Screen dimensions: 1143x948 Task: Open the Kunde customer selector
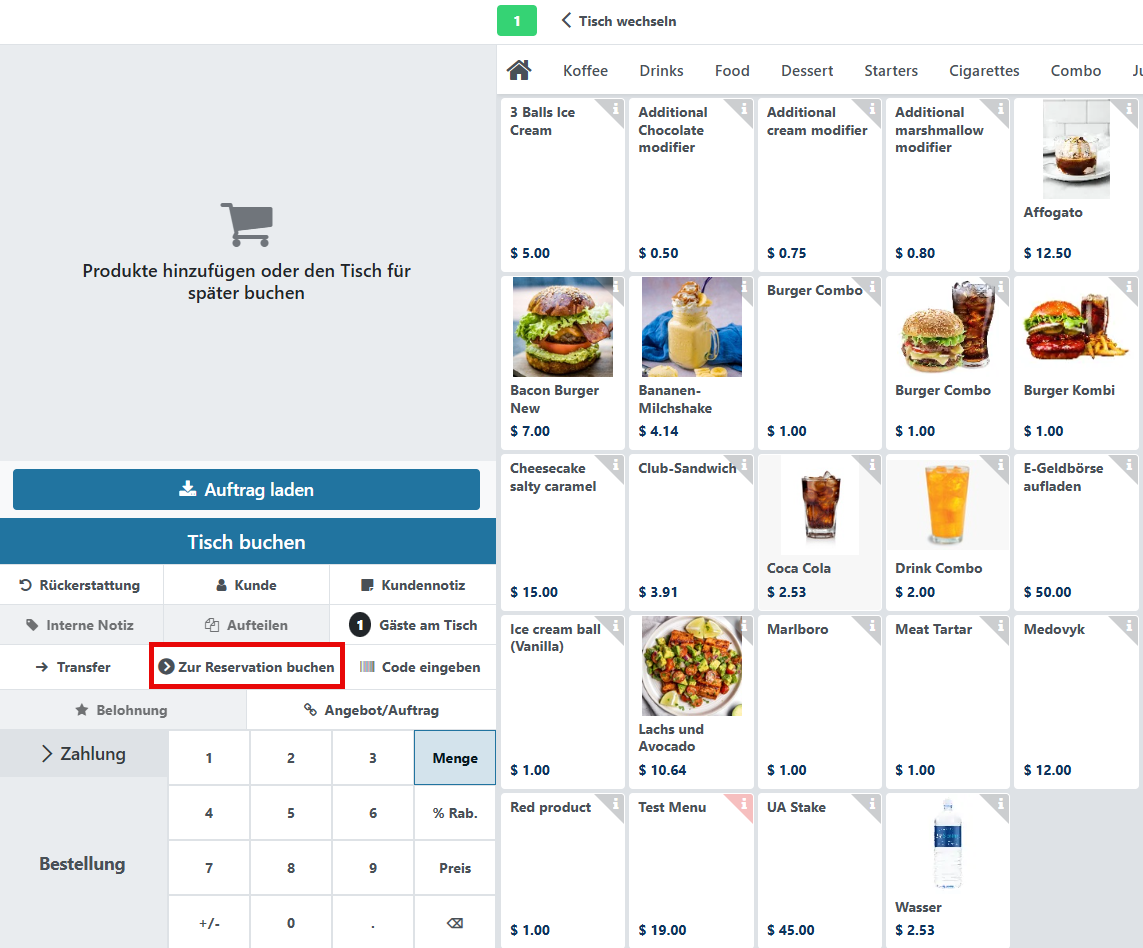tap(246, 585)
